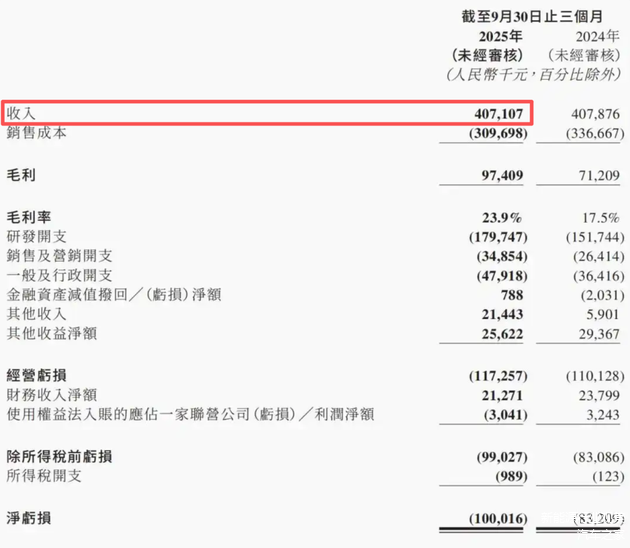Click the 研發開支 row label
Image resolution: width=630 pixels, height=548 pixels.
(x=37, y=237)
